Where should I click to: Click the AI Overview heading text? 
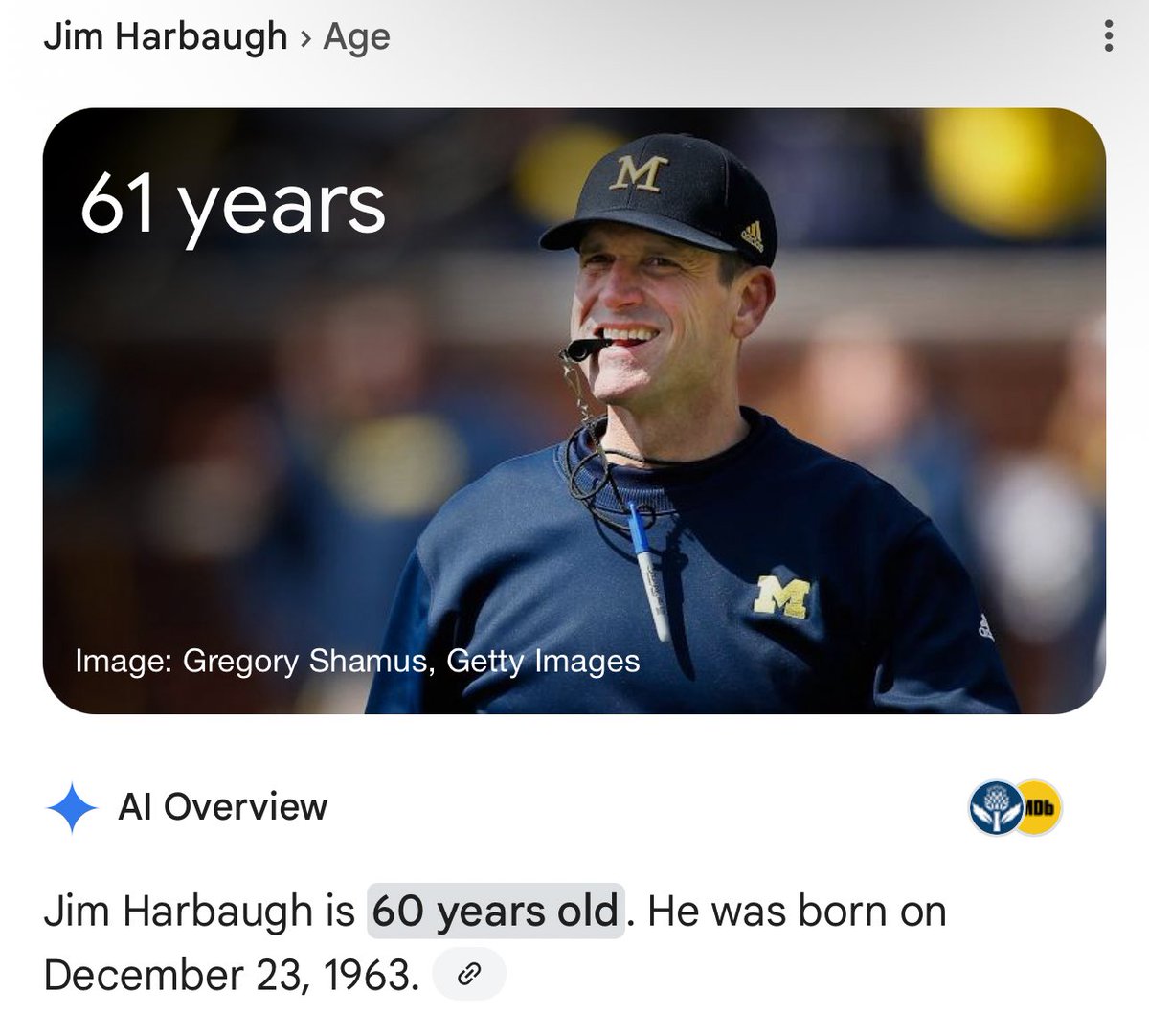[222, 807]
